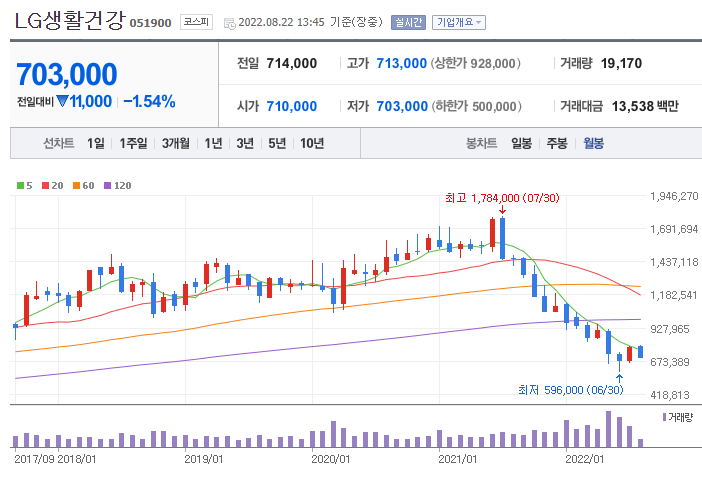Click the 1,946,270 price axis label
The height and width of the screenshot is (481, 702).
(674, 196)
